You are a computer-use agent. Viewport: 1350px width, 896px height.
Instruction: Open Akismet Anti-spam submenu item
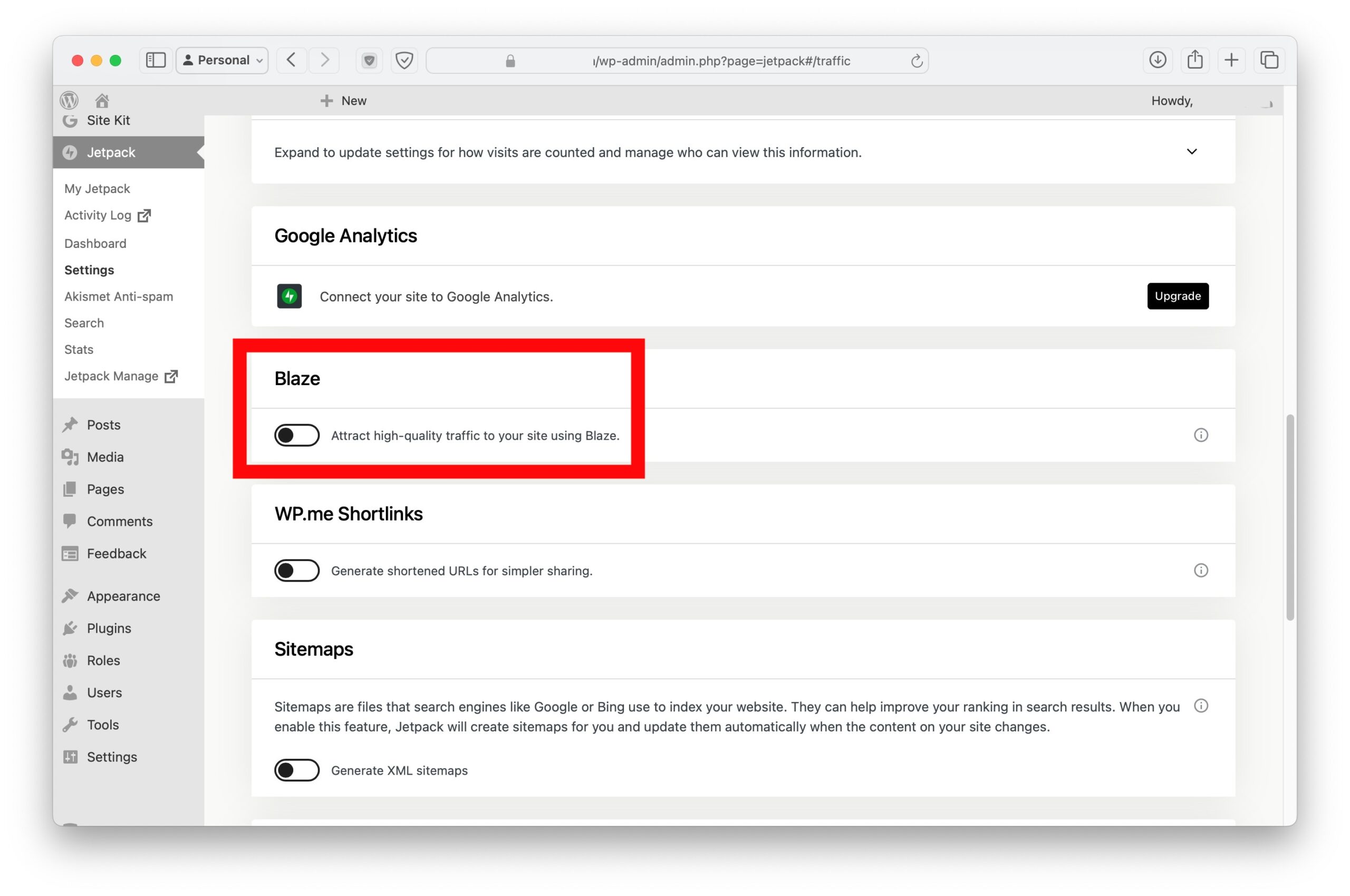(x=118, y=296)
